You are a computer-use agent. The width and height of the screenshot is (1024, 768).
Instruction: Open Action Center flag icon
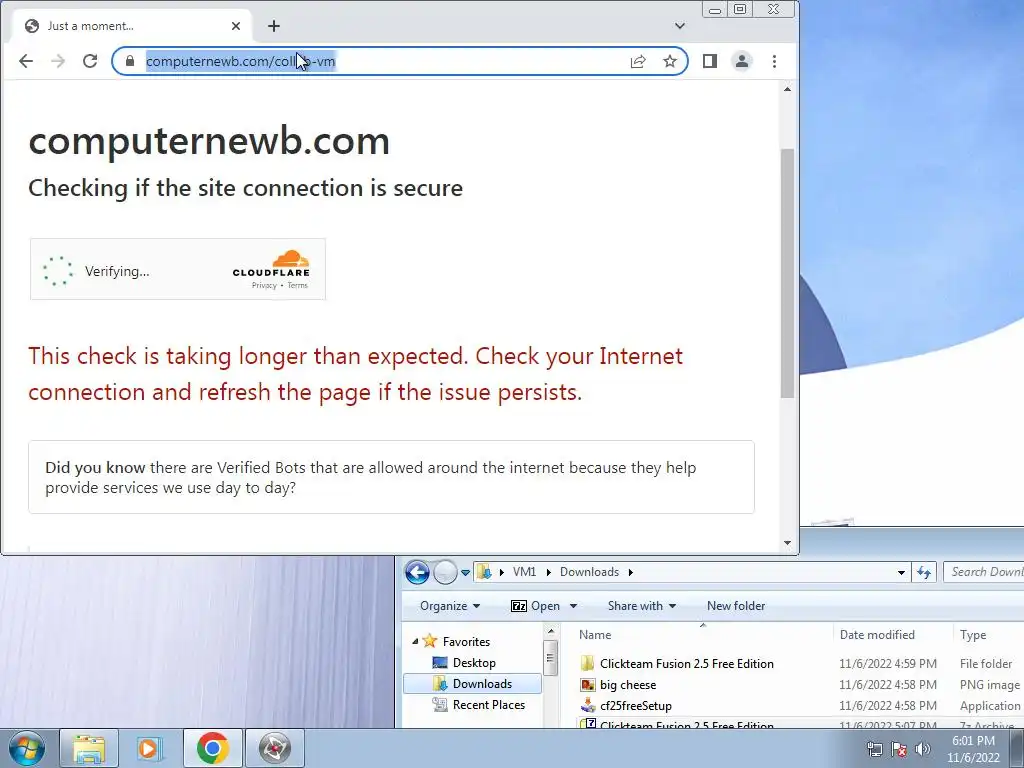(x=899, y=749)
